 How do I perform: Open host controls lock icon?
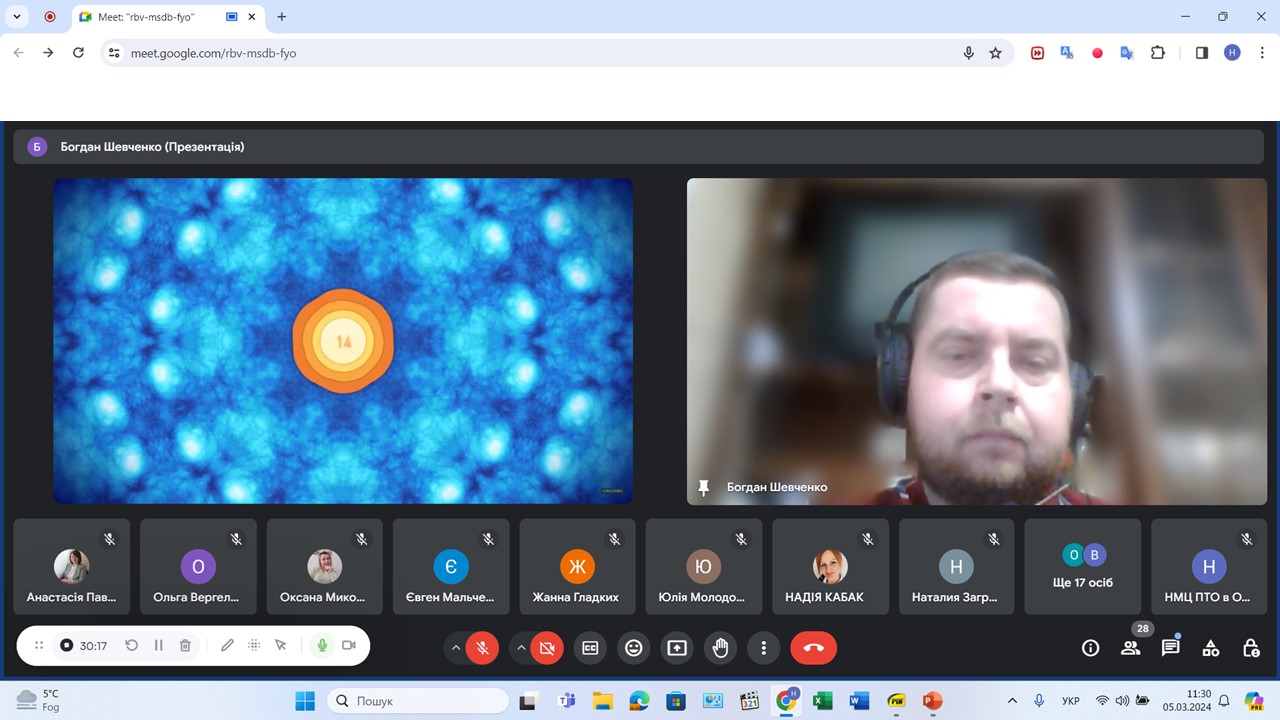click(1250, 648)
